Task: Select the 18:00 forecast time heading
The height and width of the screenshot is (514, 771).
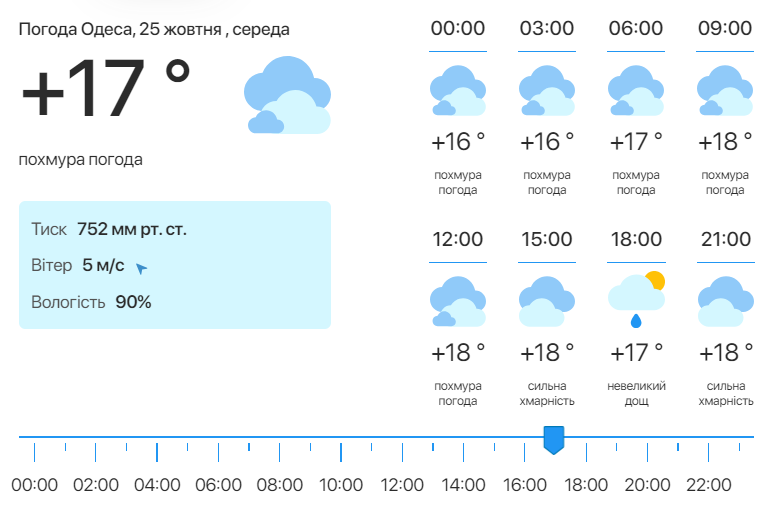Action: (636, 240)
